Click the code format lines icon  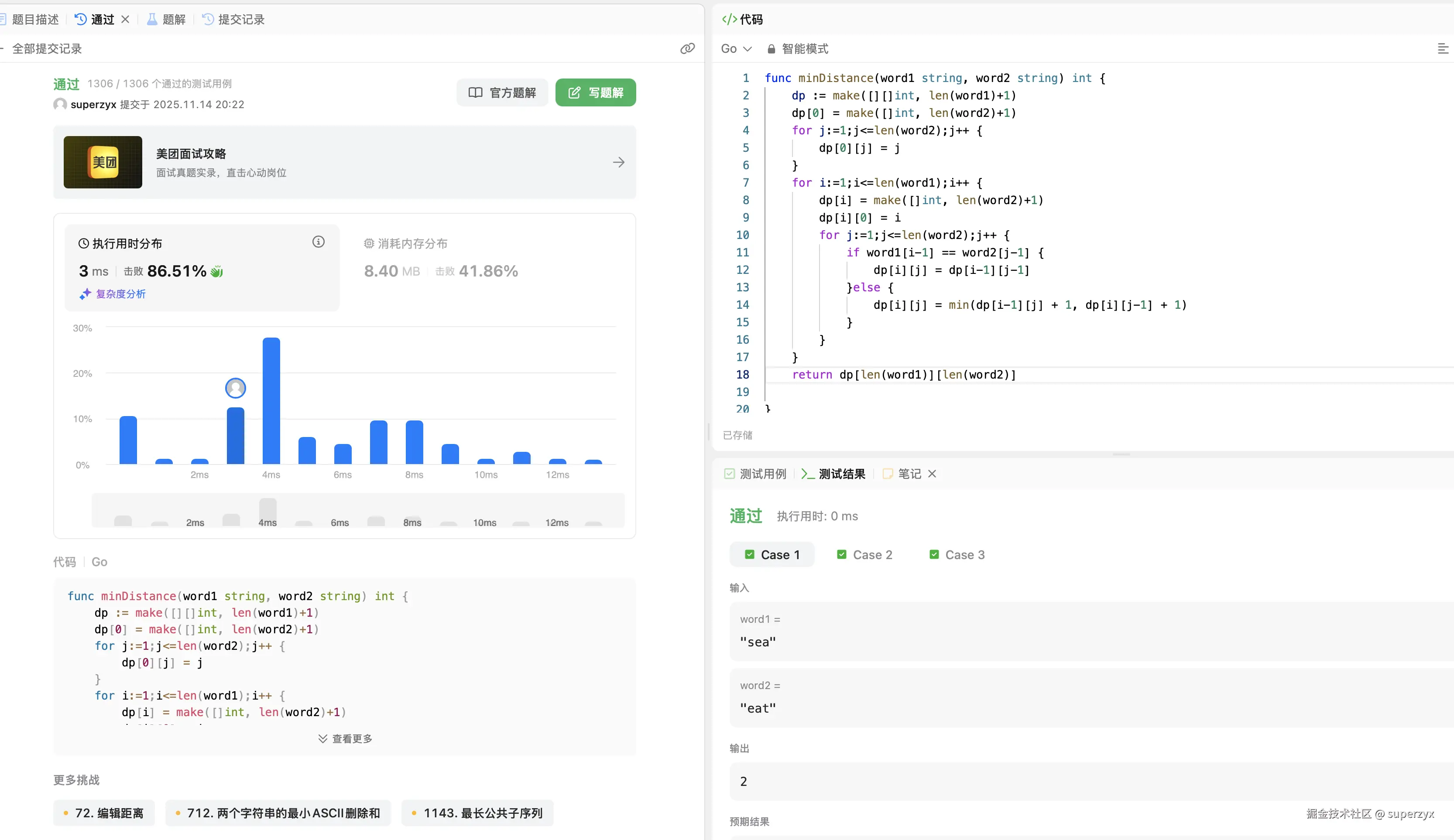click(x=1443, y=49)
